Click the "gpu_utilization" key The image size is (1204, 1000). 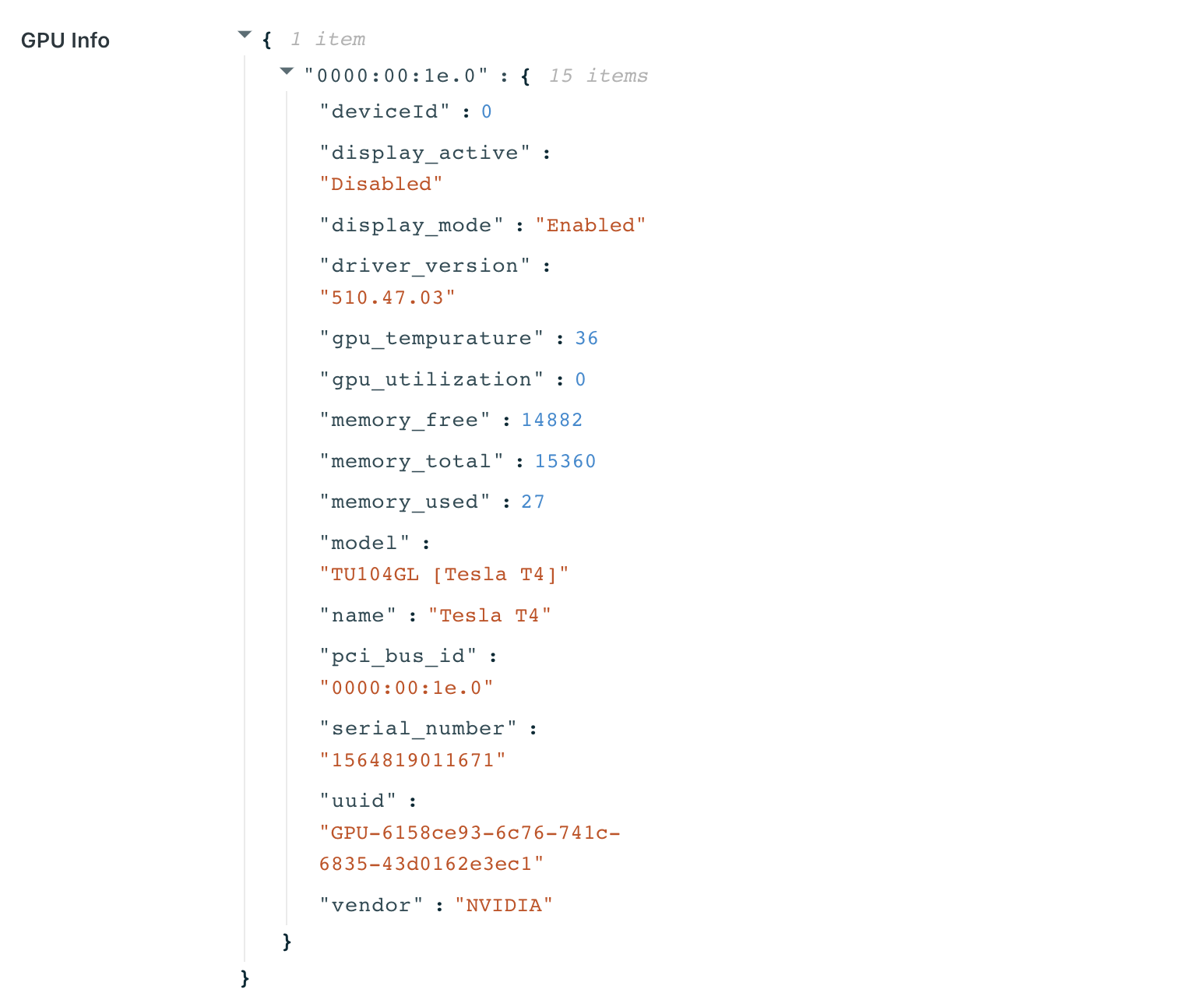(431, 380)
